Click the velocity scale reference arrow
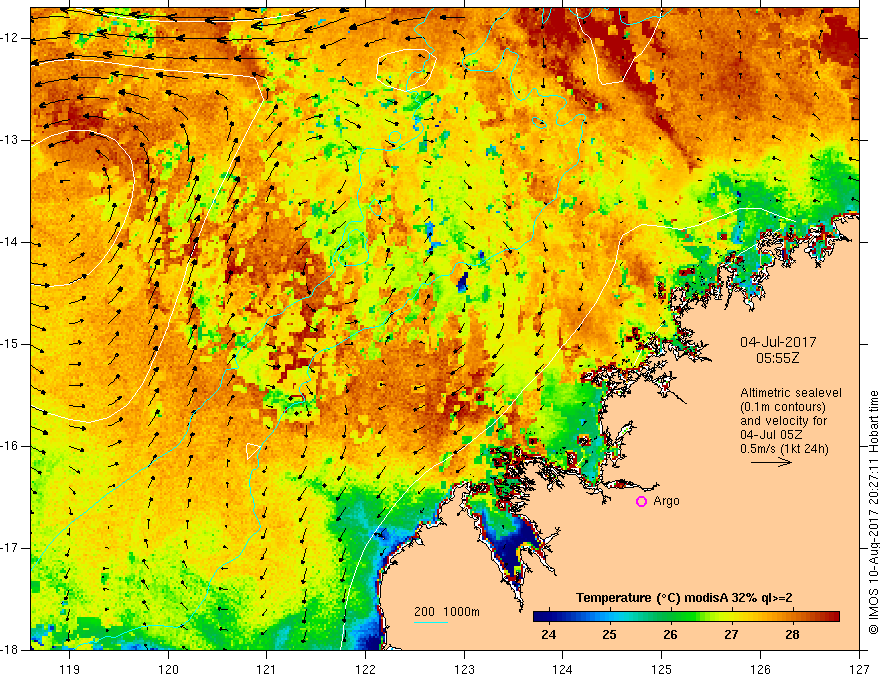This screenshot has width=880, height=680. (771, 462)
